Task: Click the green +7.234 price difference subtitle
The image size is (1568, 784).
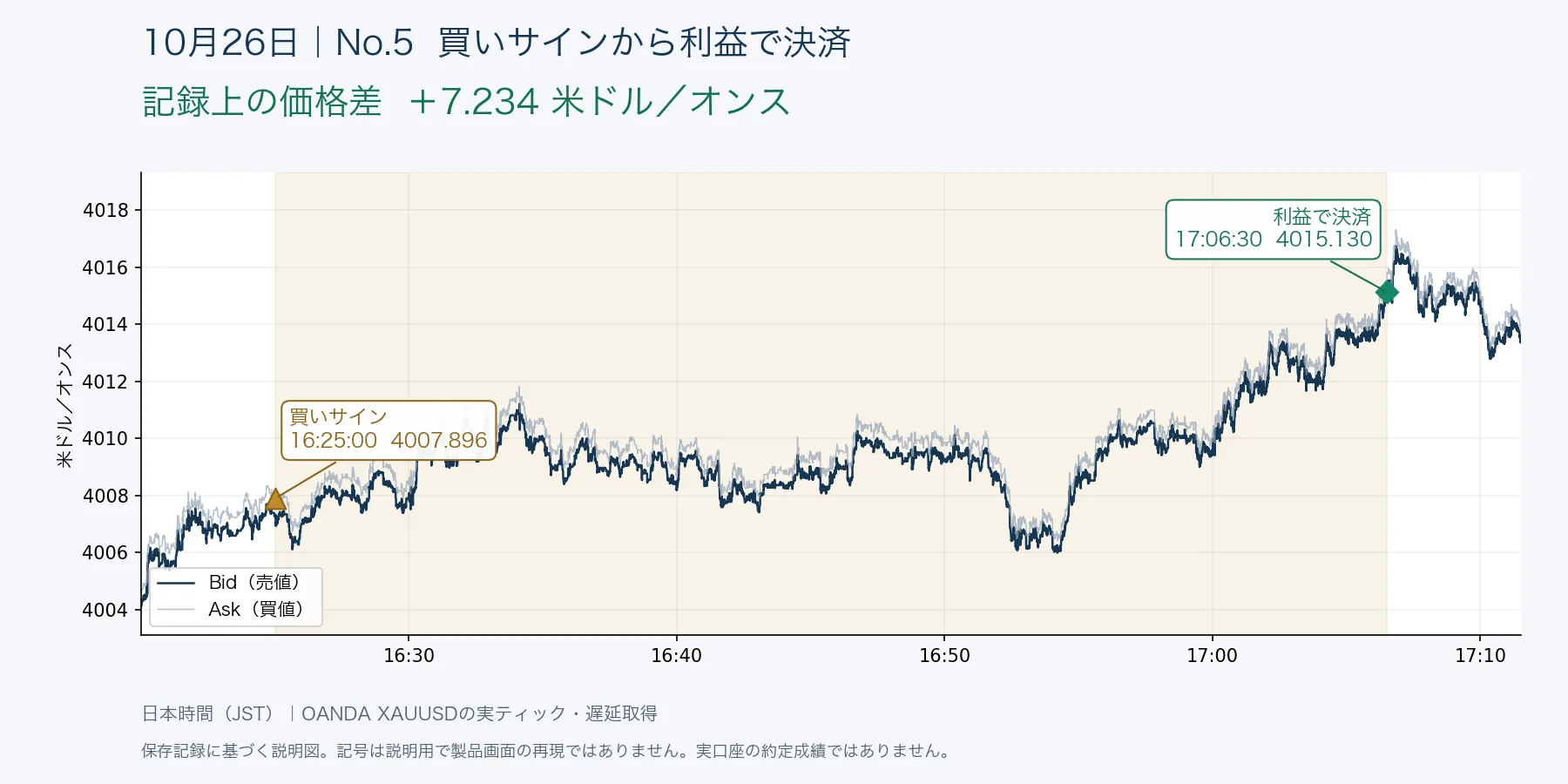Action: tap(466, 101)
